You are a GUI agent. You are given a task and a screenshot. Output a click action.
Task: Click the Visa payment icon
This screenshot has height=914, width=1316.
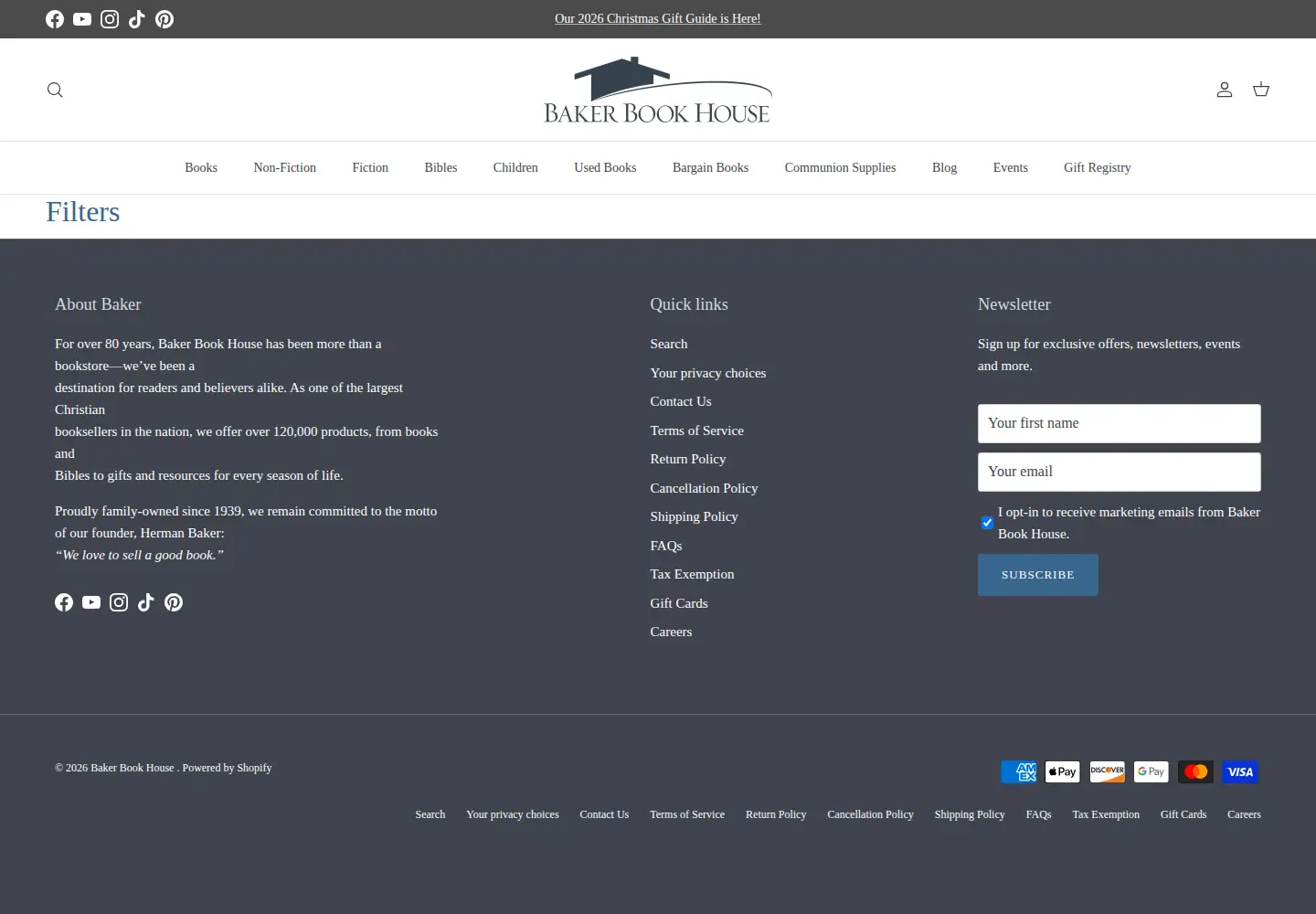[1240, 771]
